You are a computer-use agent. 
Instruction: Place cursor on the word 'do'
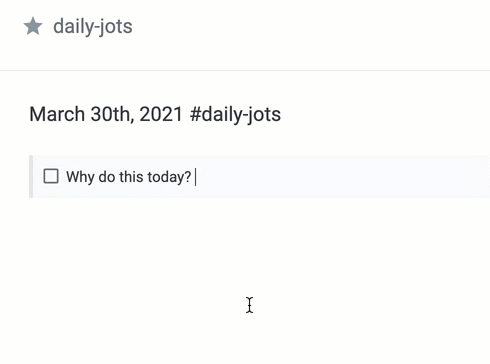coord(107,177)
